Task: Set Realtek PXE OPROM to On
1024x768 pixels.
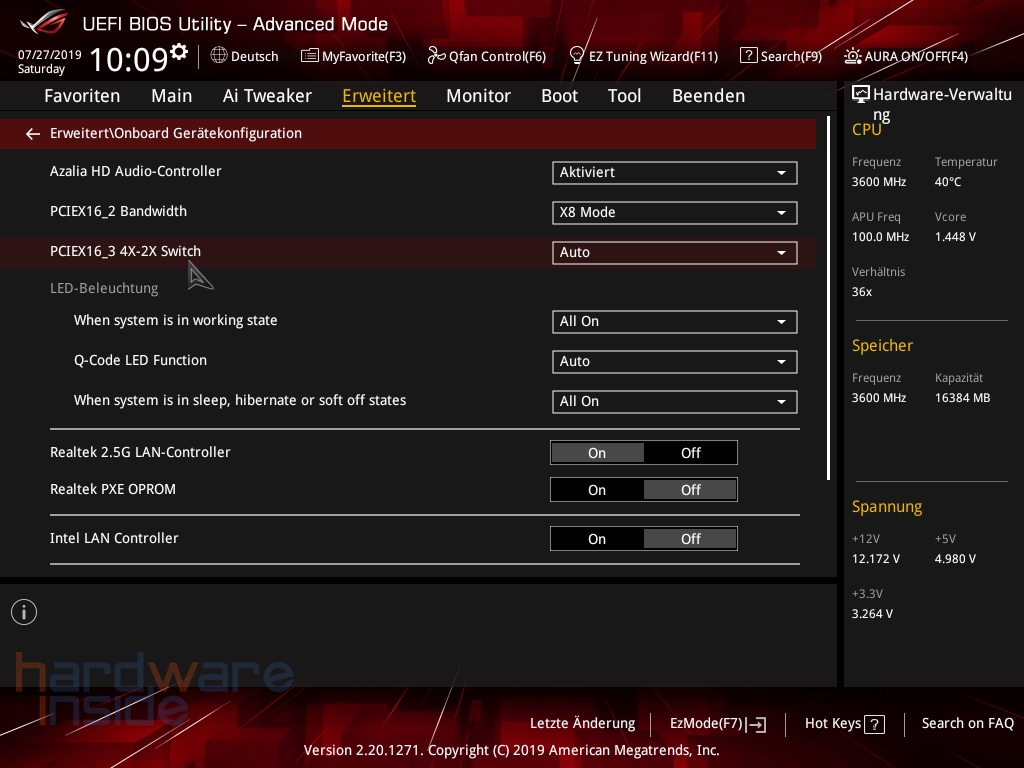Action: tap(597, 490)
